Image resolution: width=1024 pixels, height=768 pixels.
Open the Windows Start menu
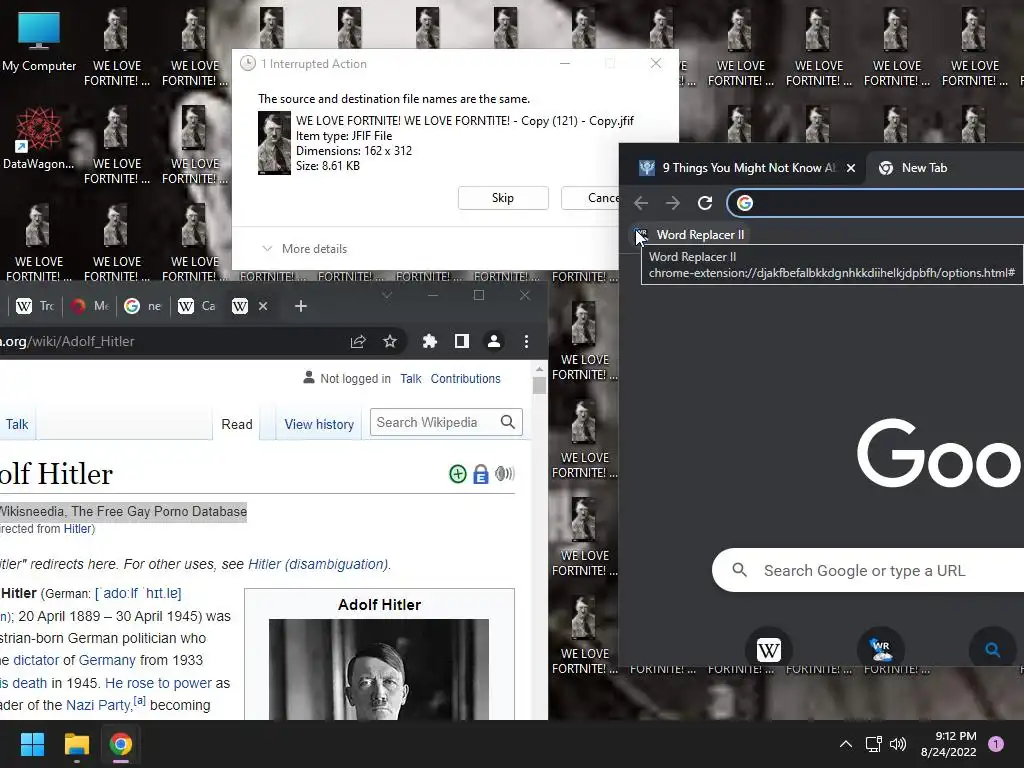(x=32, y=744)
